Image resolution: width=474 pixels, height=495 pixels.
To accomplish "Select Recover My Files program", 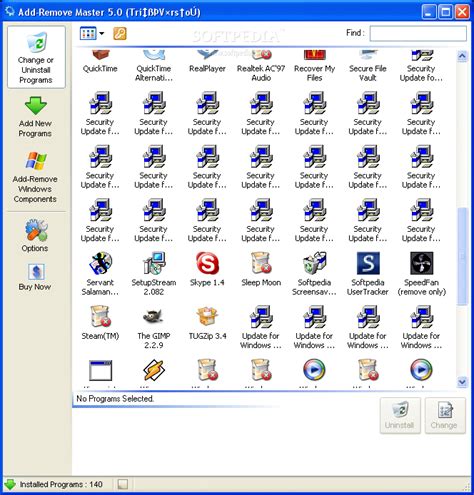I will pos(314,66).
